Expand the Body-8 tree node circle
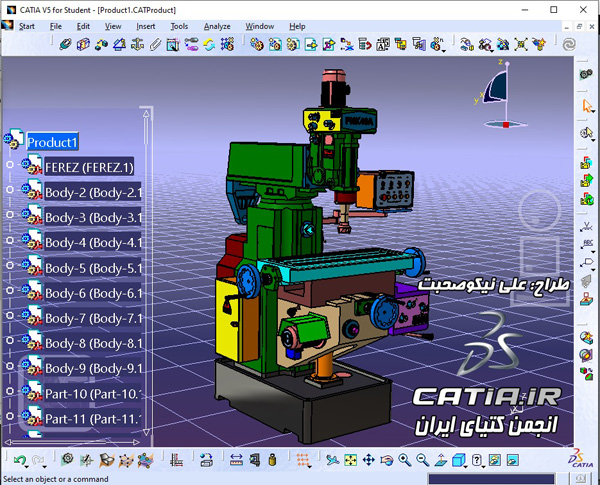Viewport: 600px width, 485px height. pos(10,340)
